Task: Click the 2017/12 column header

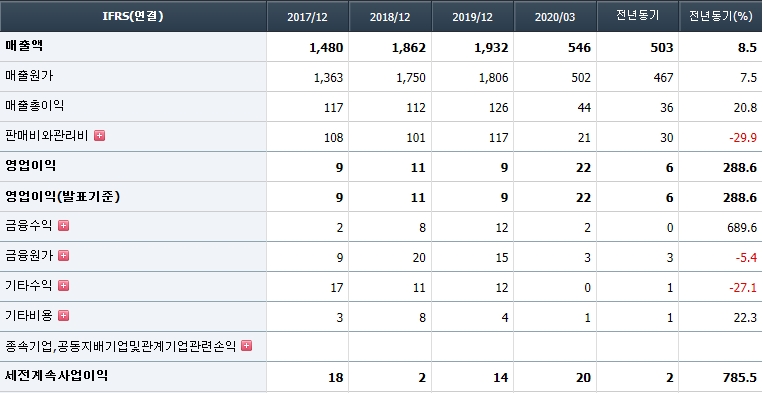Action: point(308,17)
